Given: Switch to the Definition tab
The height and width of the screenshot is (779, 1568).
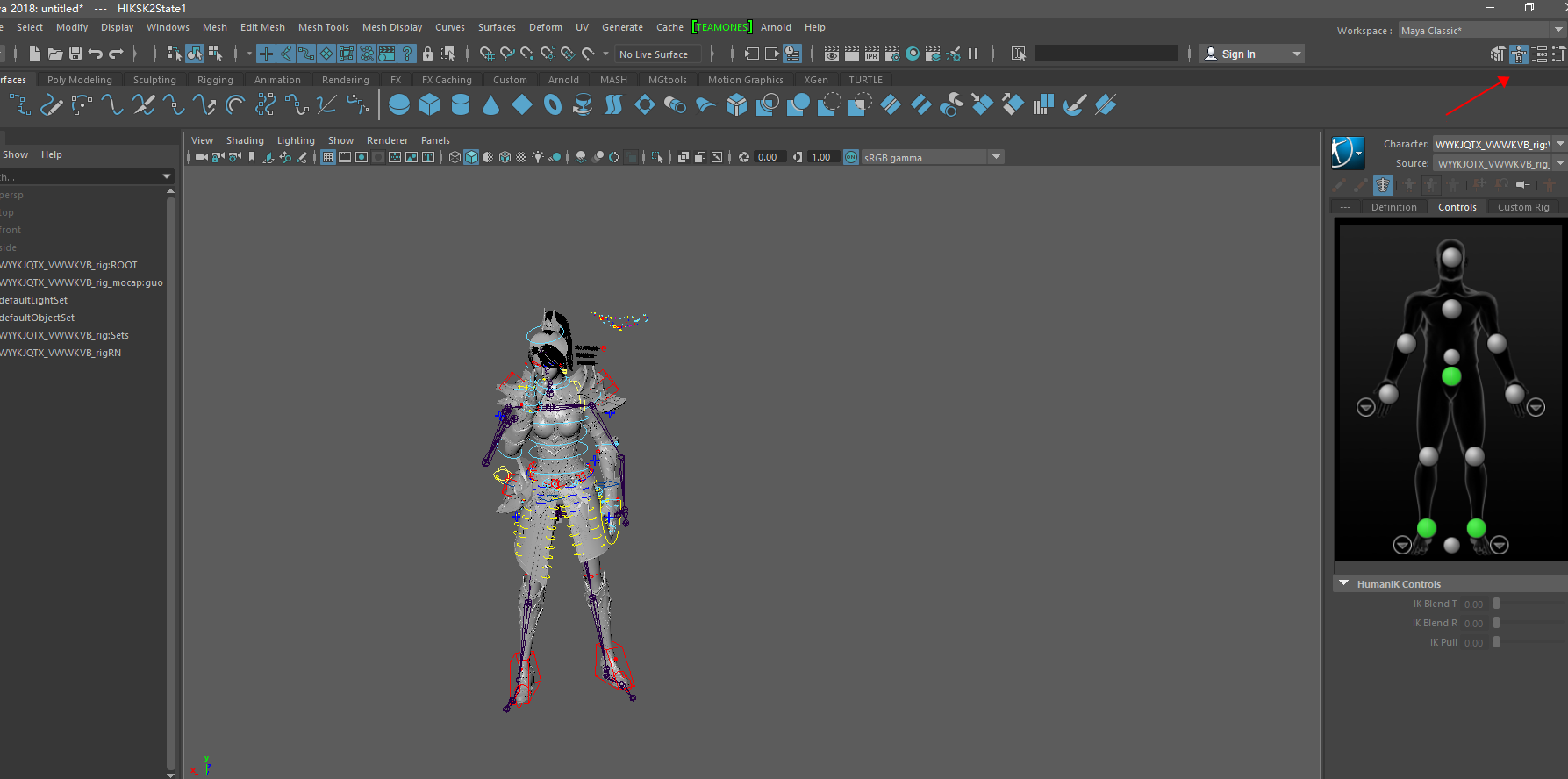Looking at the screenshot, I should 1393,207.
